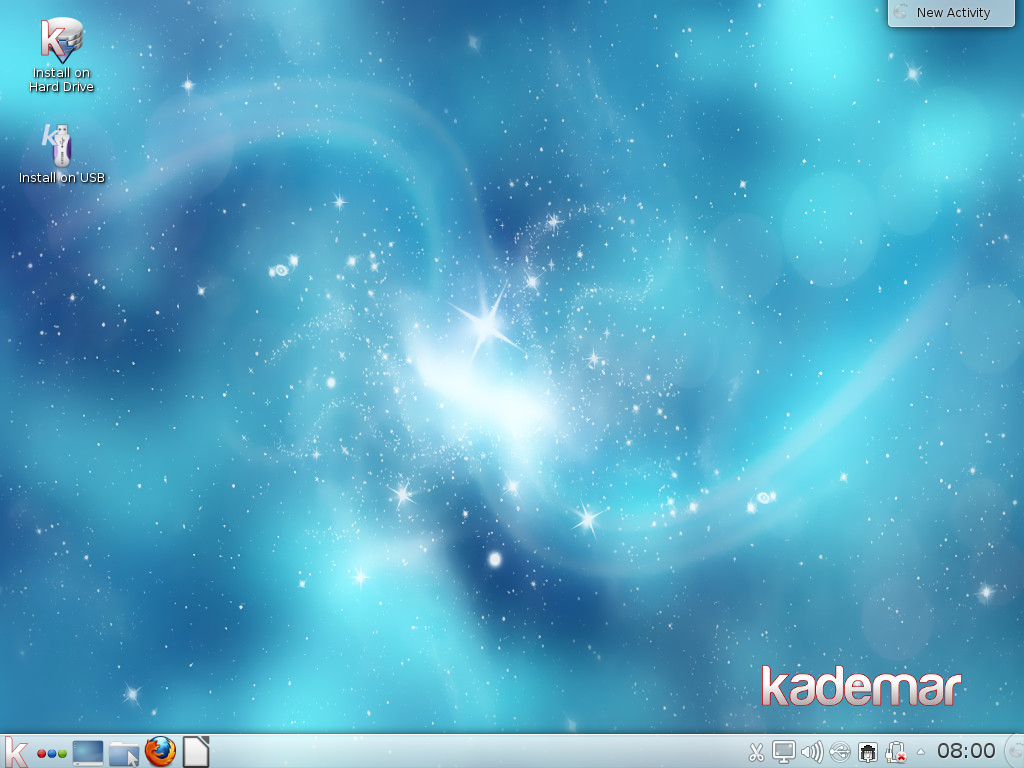This screenshot has height=768, width=1024.
Task: Click the 08:00 digital clock
Action: 966,751
